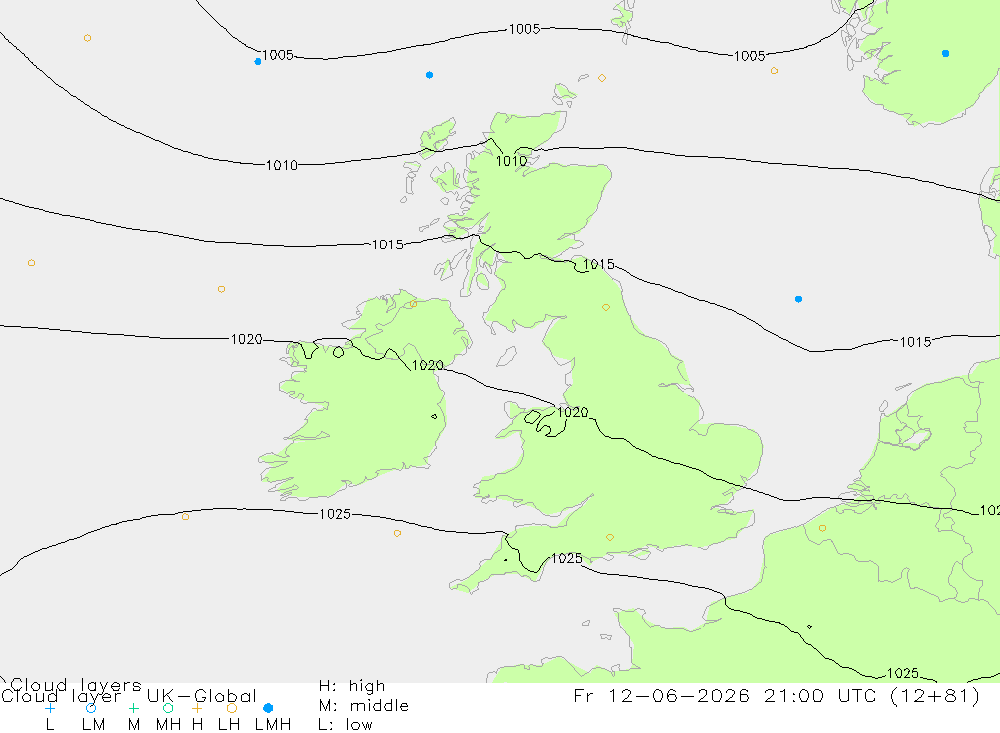Click the blue circle LM legend symbol

click(x=91, y=708)
